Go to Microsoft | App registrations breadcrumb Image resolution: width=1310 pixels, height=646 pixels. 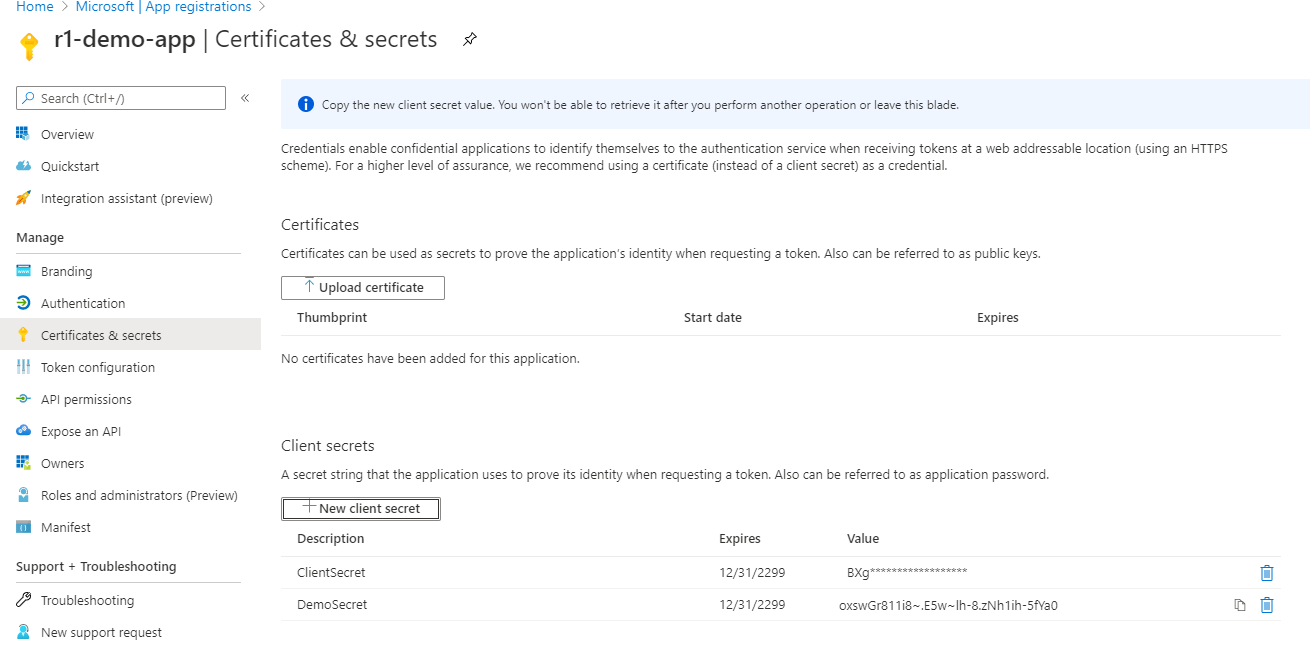click(164, 7)
